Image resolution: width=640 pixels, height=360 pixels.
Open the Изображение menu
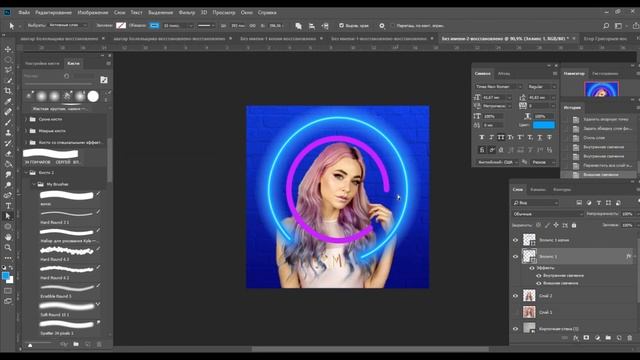coord(93,13)
